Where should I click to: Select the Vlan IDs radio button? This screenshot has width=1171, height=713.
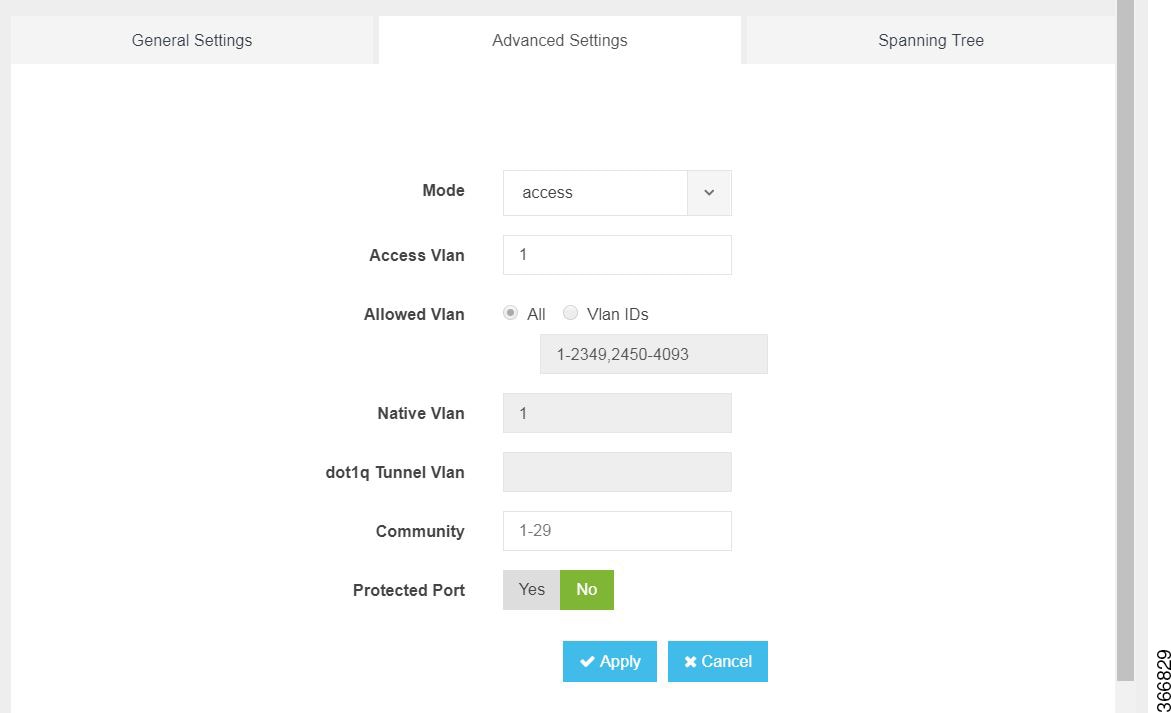tap(571, 313)
